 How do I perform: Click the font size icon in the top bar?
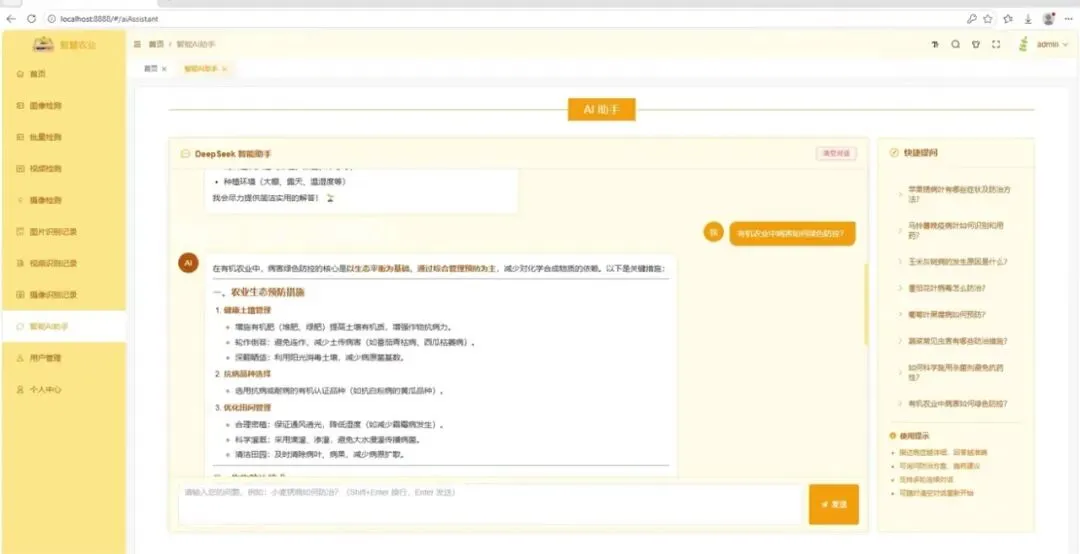(935, 44)
